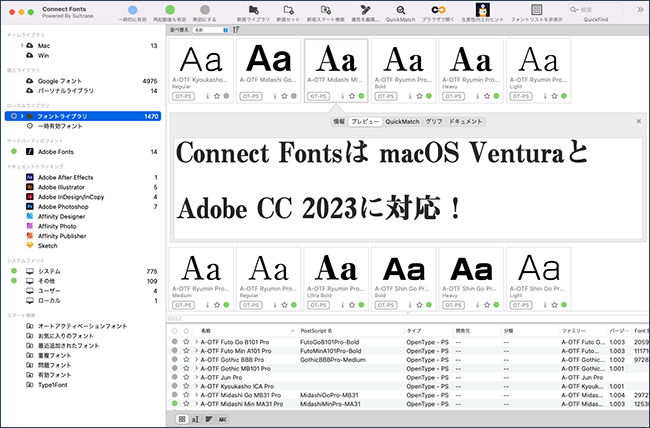Click the ブラウザで開く open in browser icon
The height and width of the screenshot is (428, 650).
click(438, 10)
